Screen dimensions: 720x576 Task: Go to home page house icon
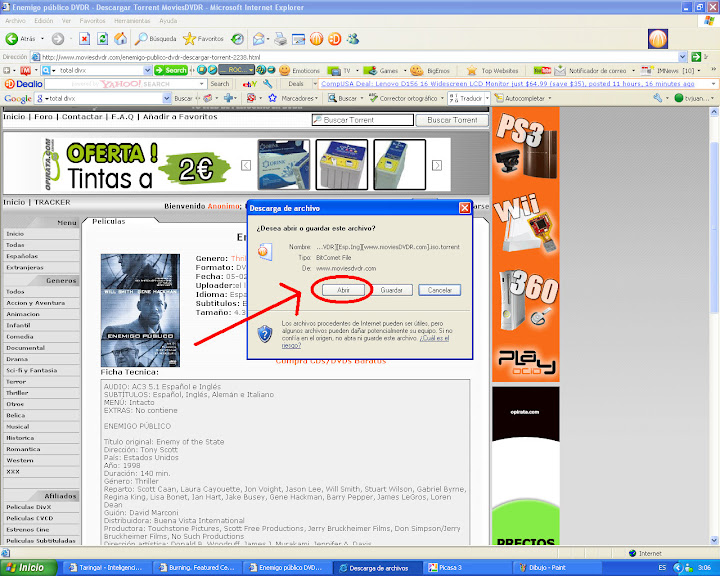pos(120,39)
